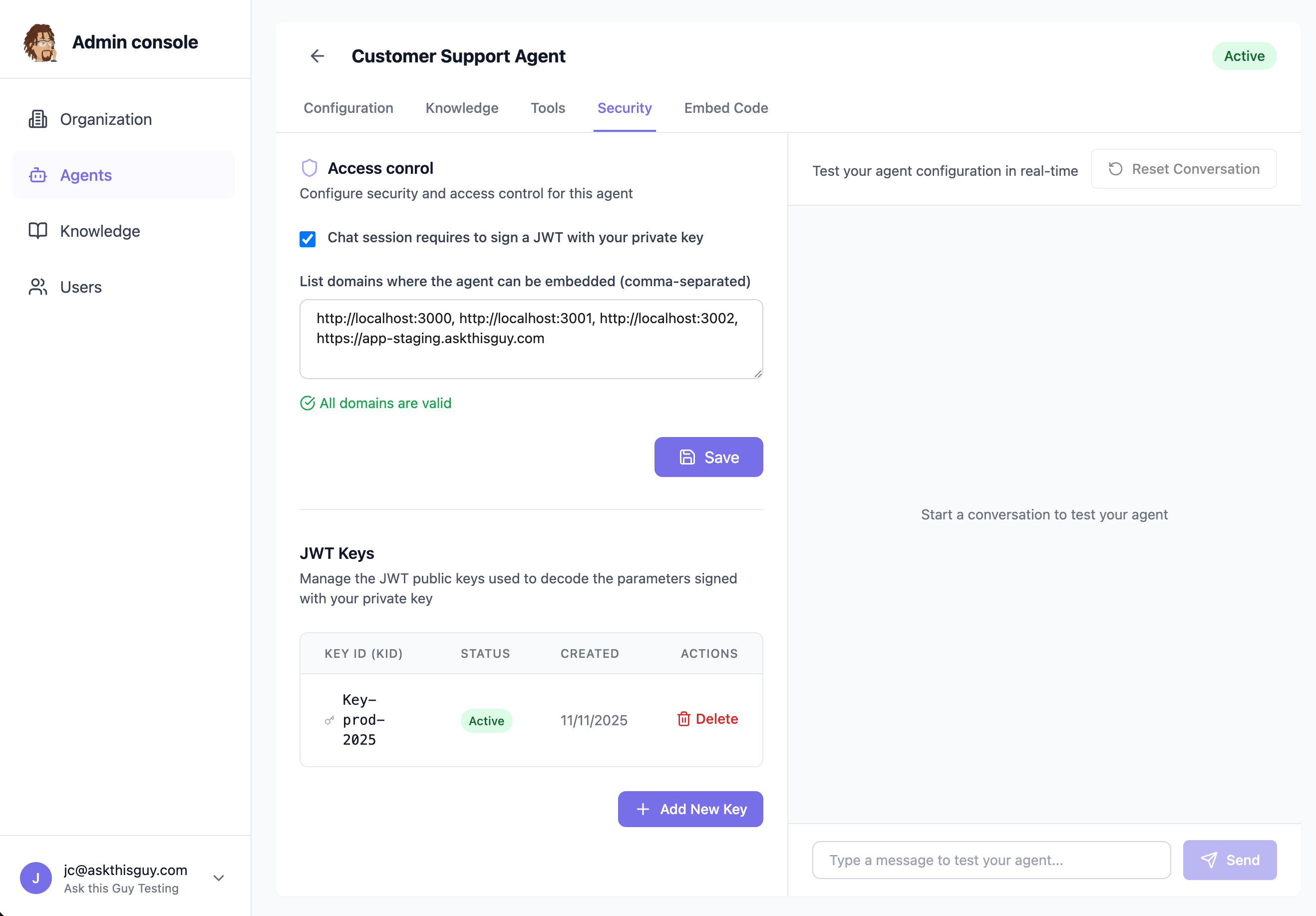The height and width of the screenshot is (916, 1316).
Task: Click the paper plane icon on Send button
Action: pyautogui.click(x=1209, y=860)
